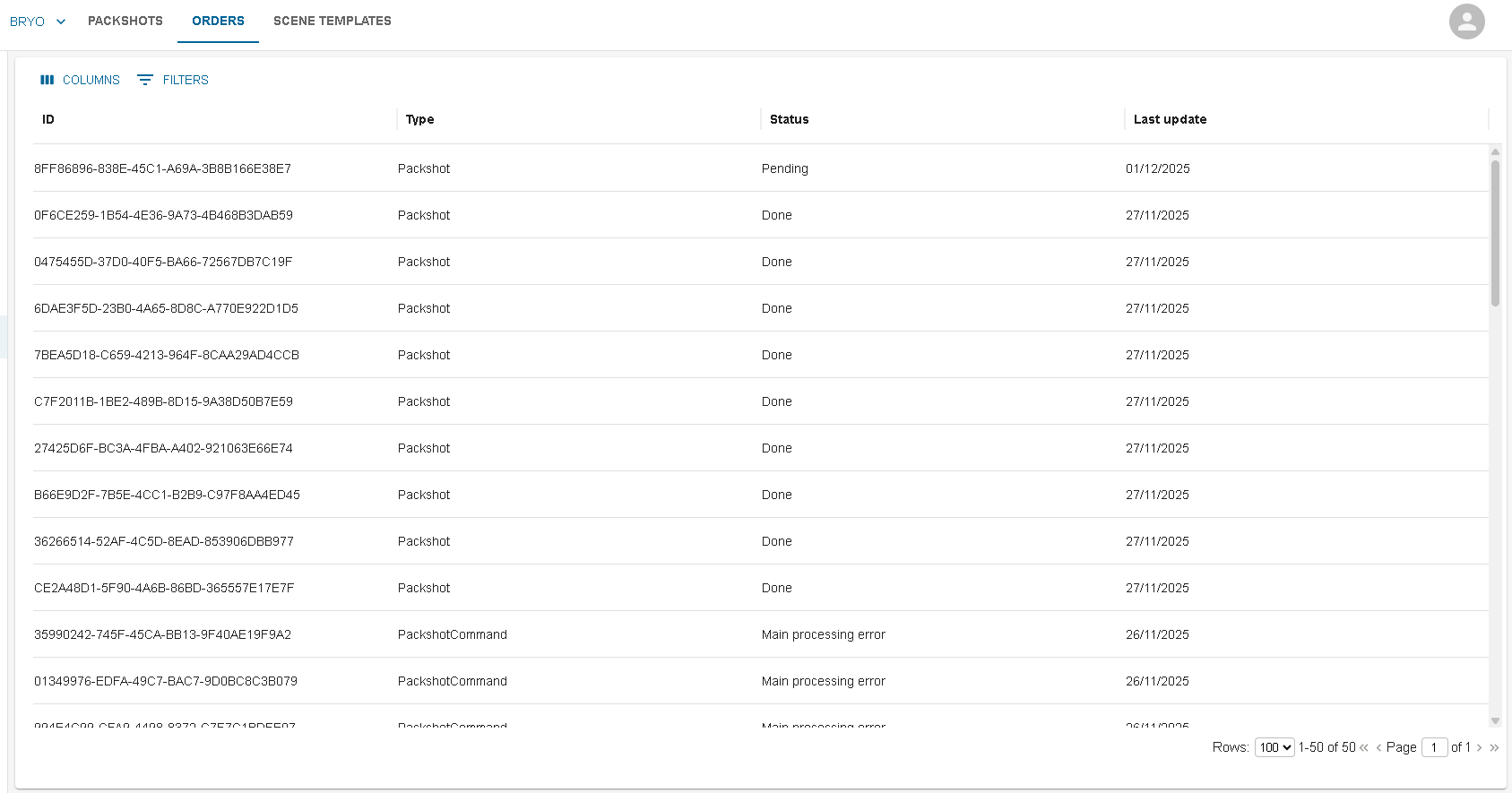Go to previous page with single-left arrow
Image resolution: width=1512 pixels, height=793 pixels.
1378,747
